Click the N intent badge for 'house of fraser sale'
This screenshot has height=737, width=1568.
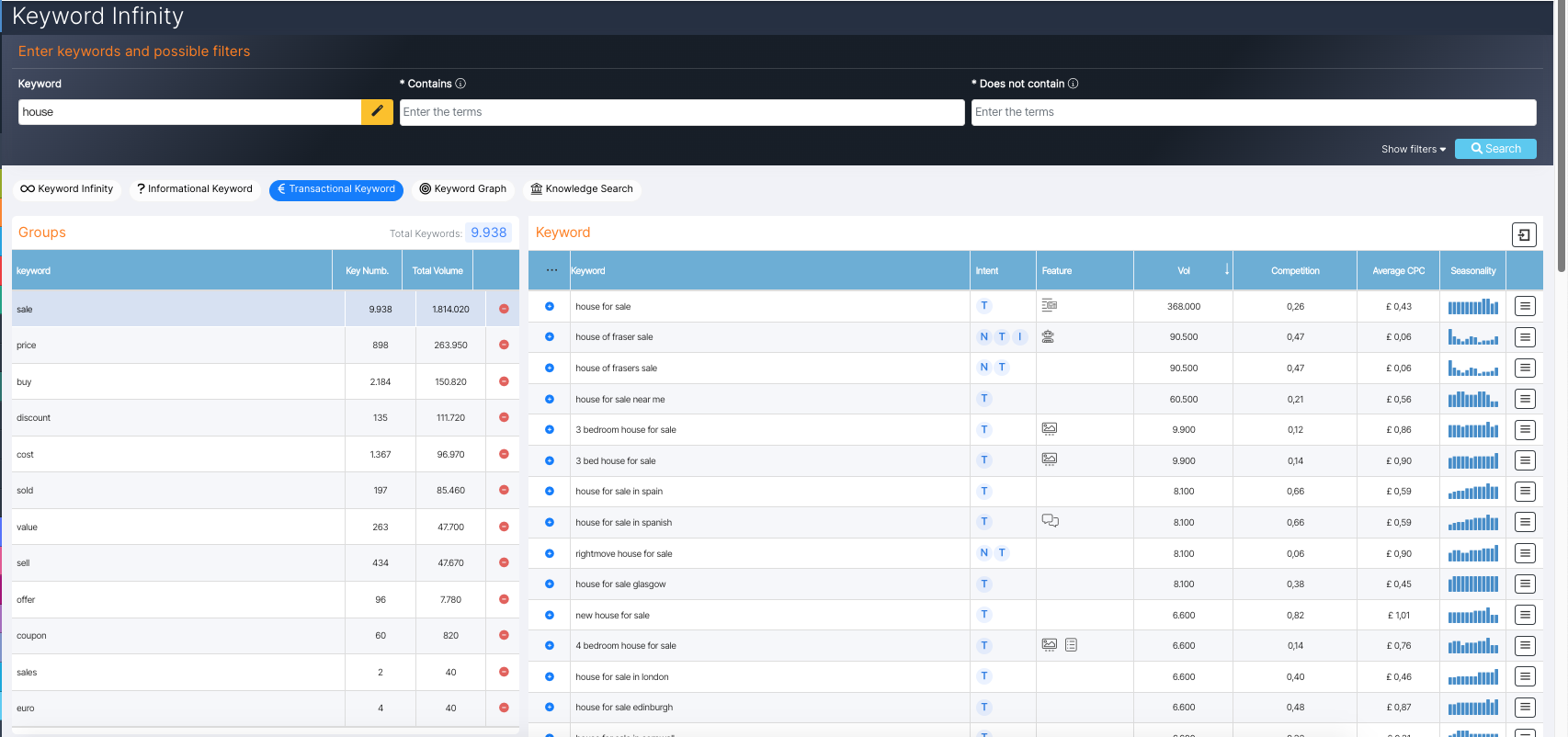pyautogui.click(x=984, y=336)
